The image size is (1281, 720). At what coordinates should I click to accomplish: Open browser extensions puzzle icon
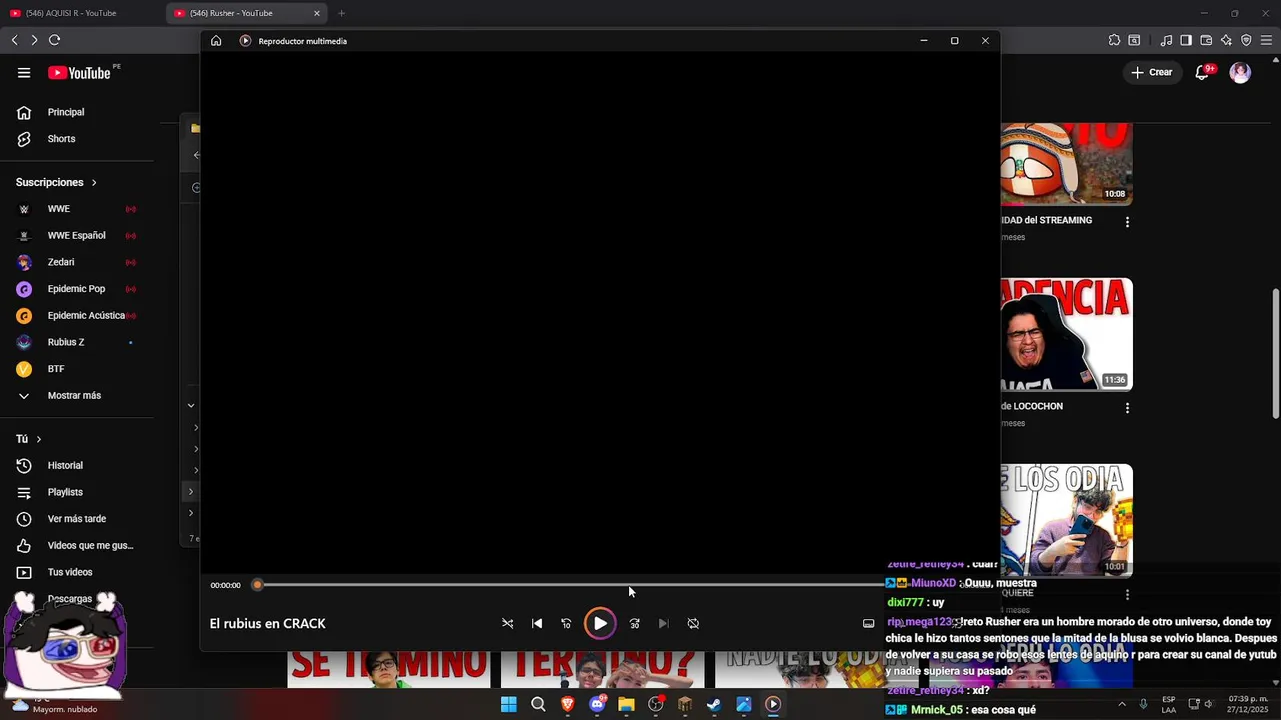(x=1114, y=40)
